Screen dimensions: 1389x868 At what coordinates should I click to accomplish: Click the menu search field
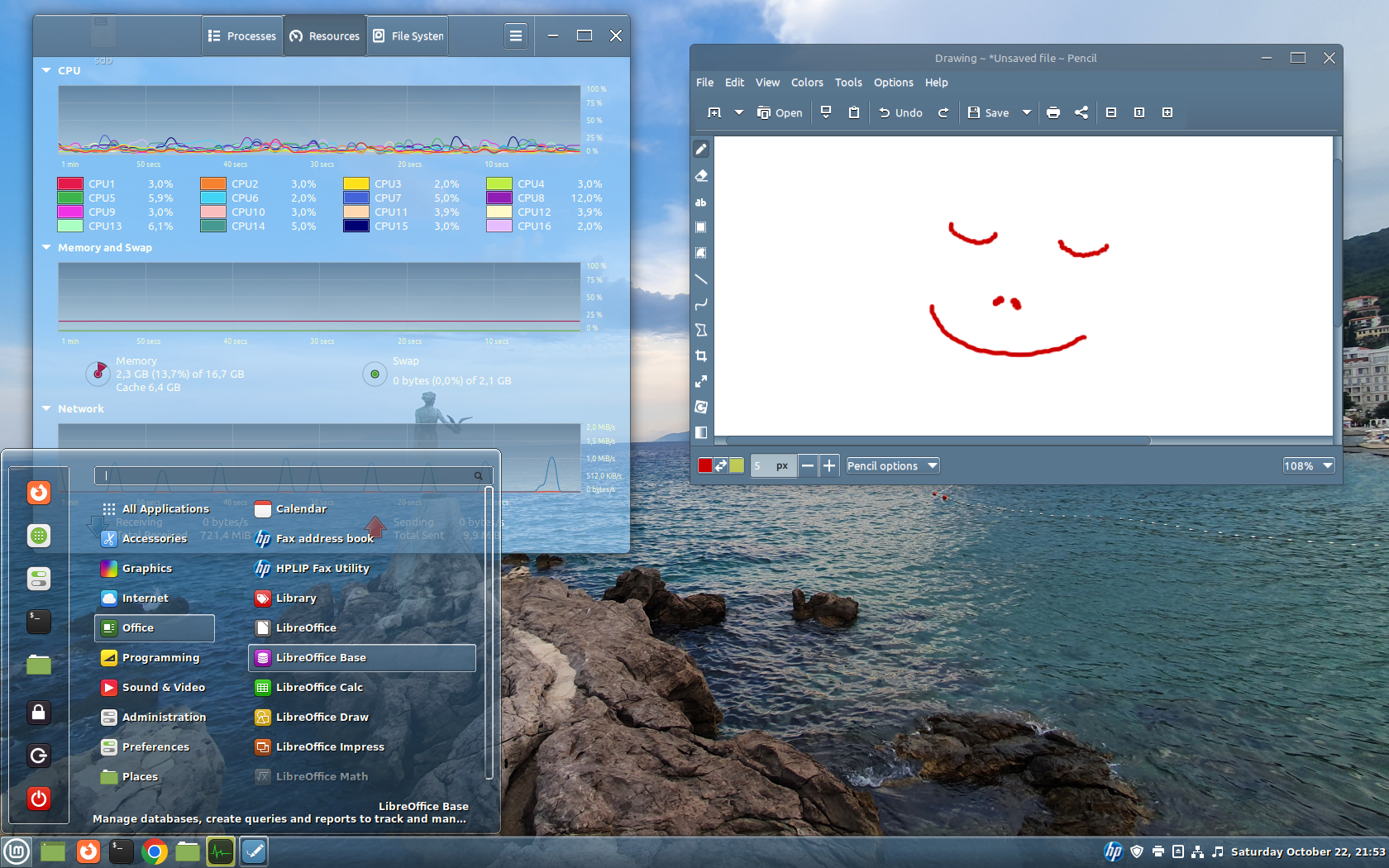tap(294, 475)
